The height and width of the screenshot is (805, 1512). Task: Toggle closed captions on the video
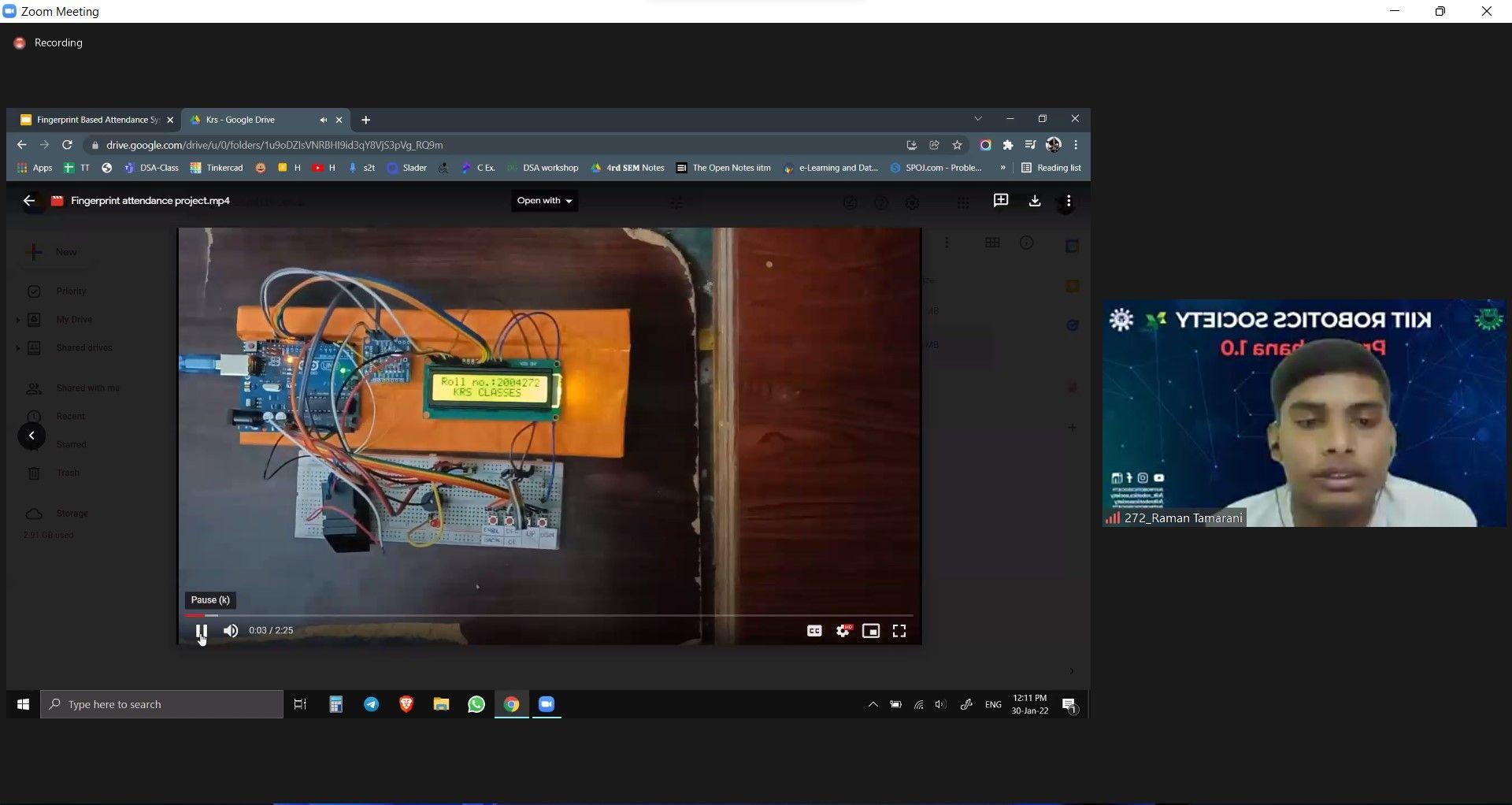point(814,631)
